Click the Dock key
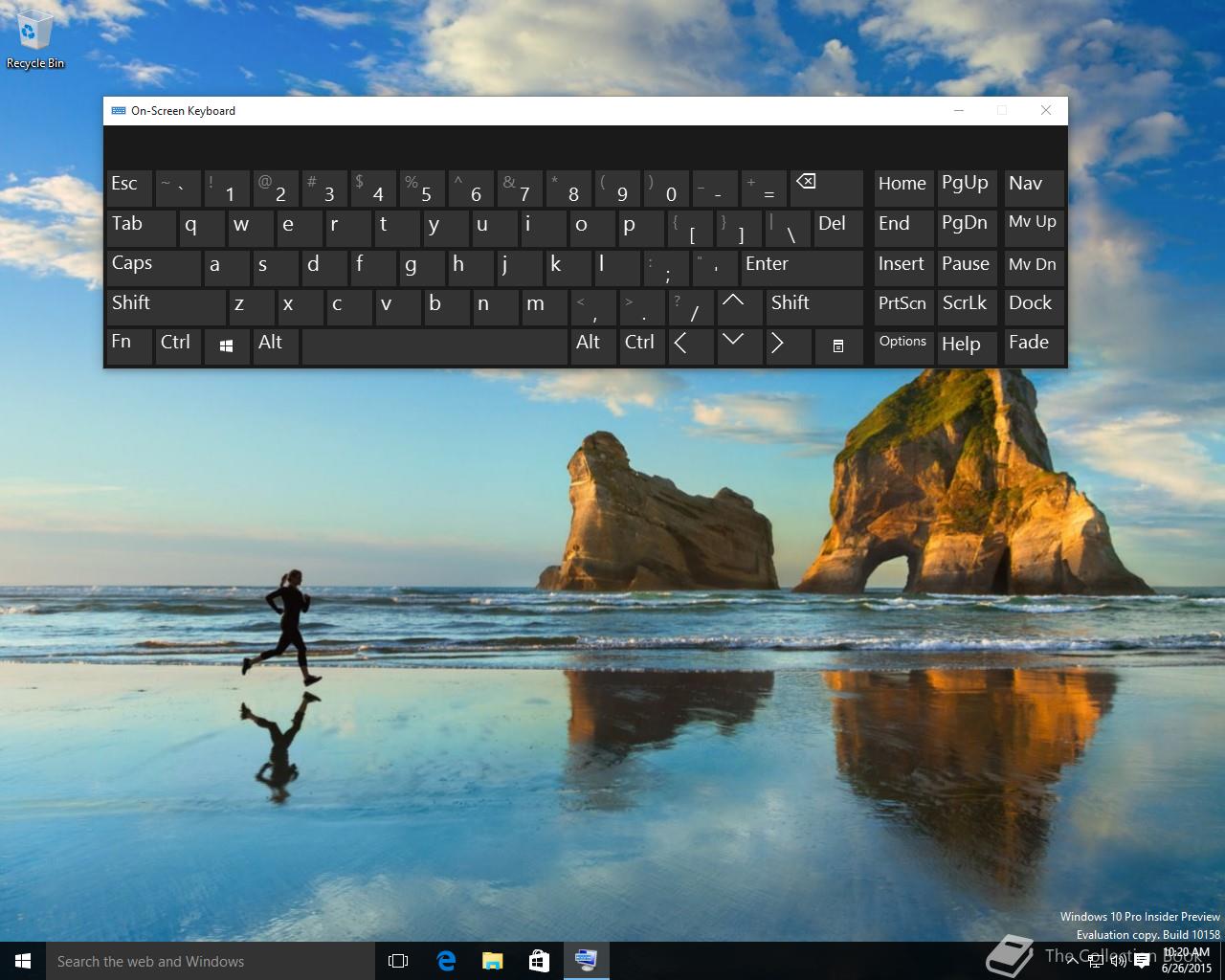Viewport: 1225px width, 980px height. click(1034, 307)
